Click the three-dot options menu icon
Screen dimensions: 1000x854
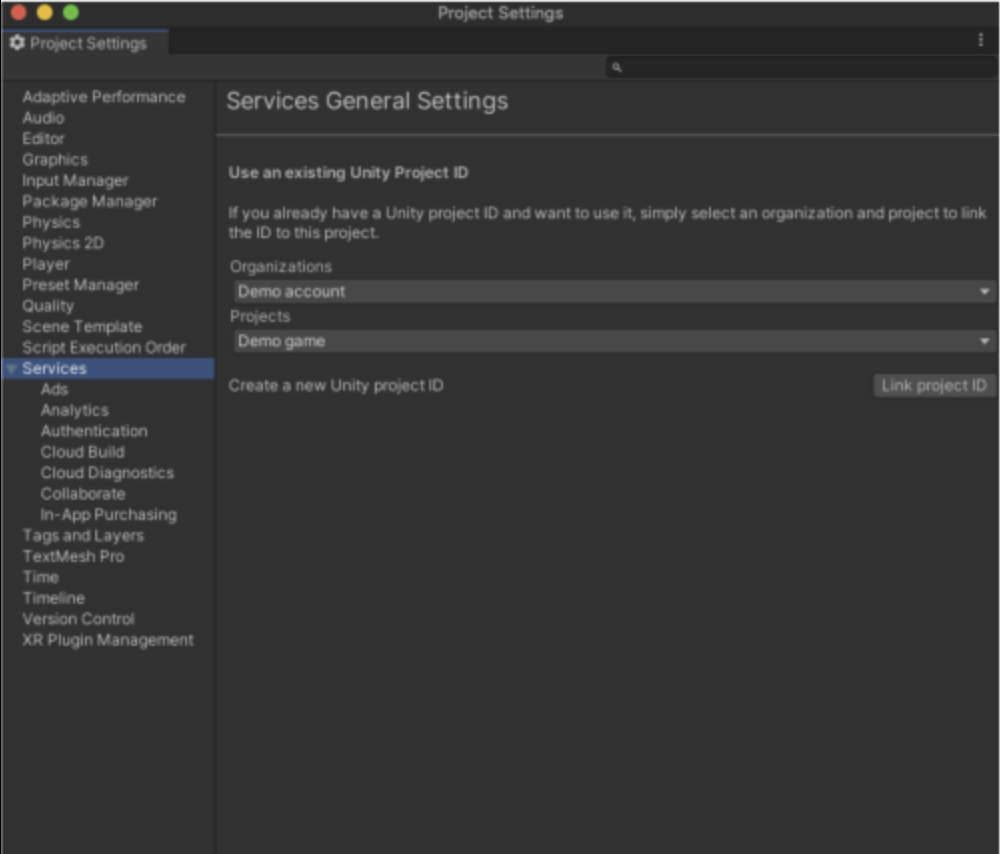click(x=980, y=40)
